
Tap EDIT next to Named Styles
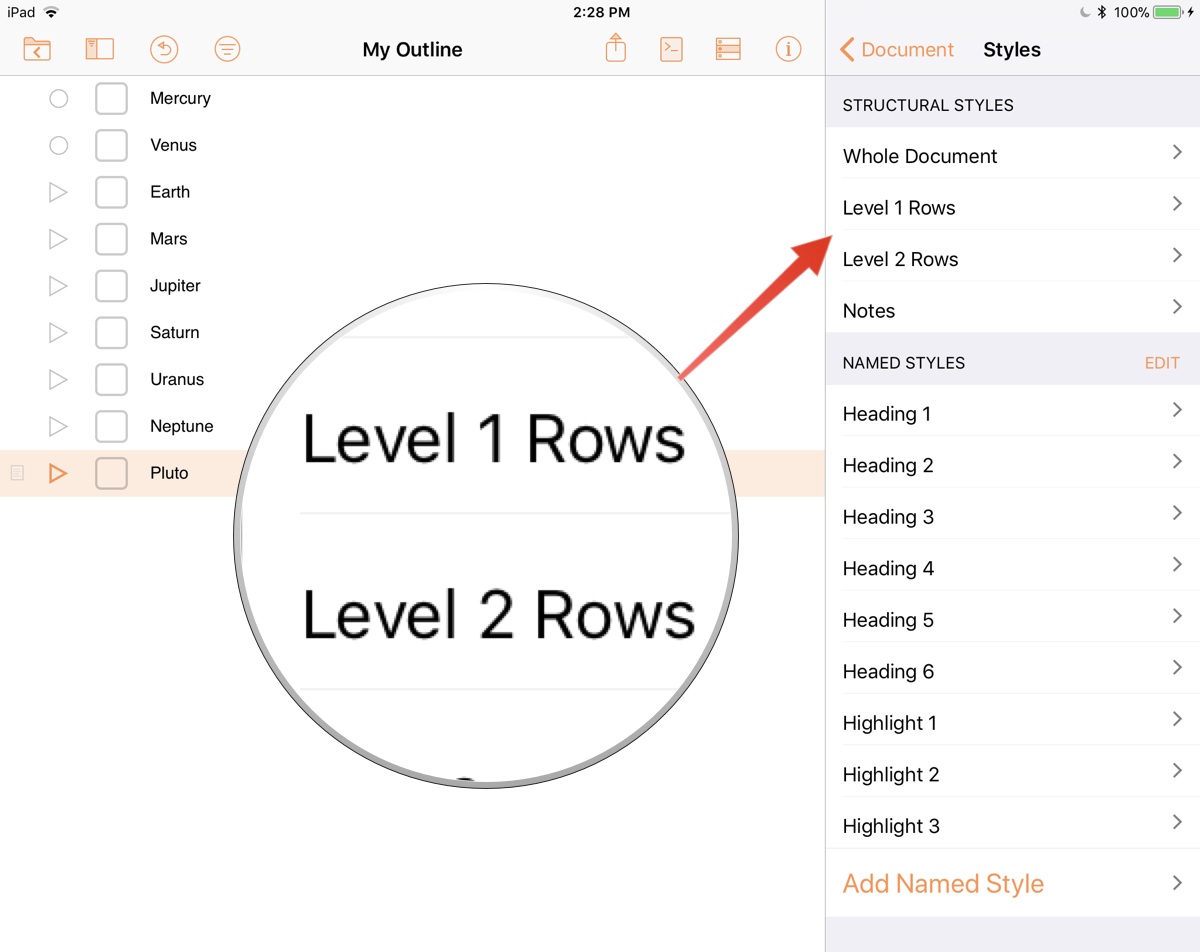tap(1162, 363)
